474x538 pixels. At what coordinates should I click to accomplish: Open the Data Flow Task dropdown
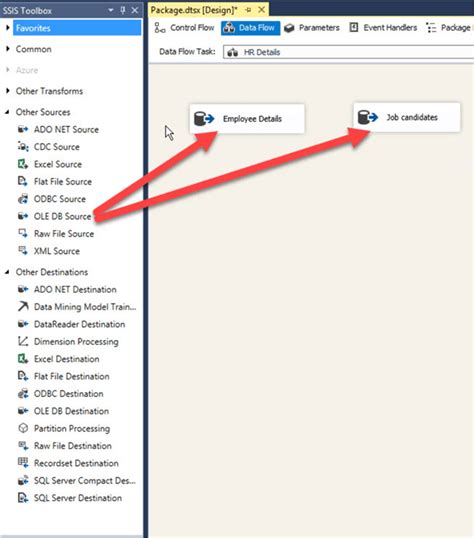348,52
